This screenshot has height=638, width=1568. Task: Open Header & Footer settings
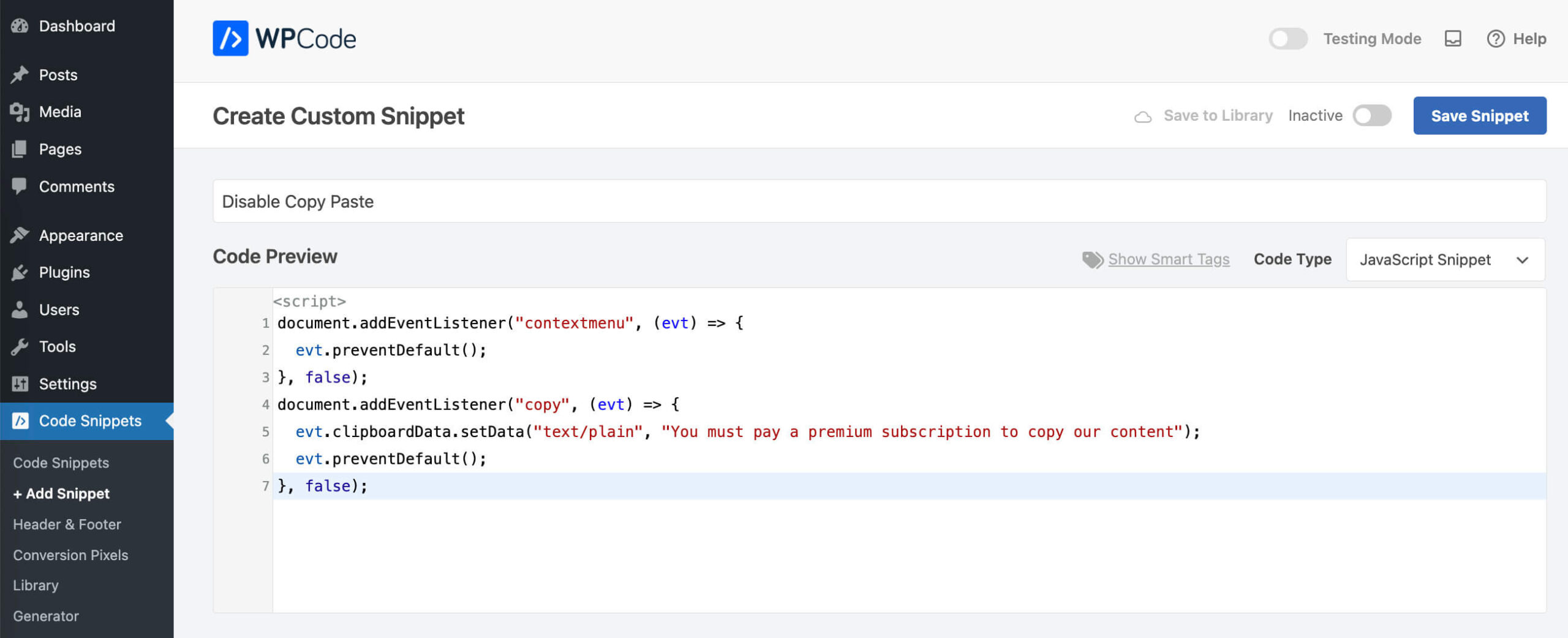tap(67, 524)
